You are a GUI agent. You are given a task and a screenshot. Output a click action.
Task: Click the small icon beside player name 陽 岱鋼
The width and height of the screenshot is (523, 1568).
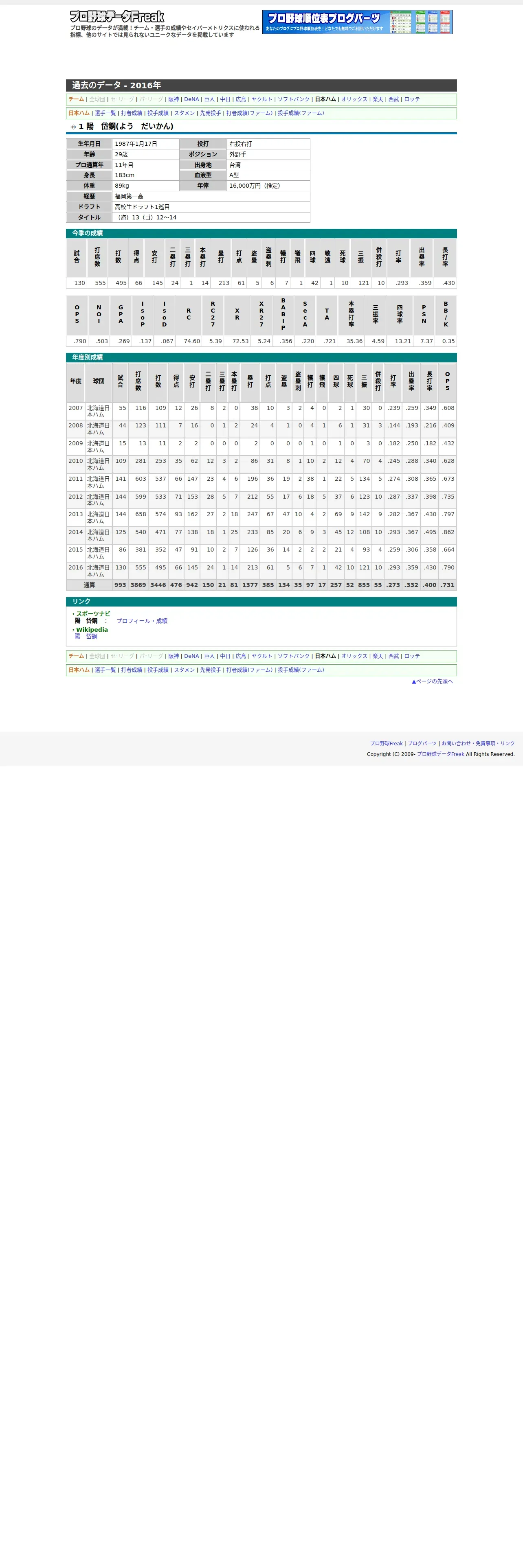[x=74, y=127]
